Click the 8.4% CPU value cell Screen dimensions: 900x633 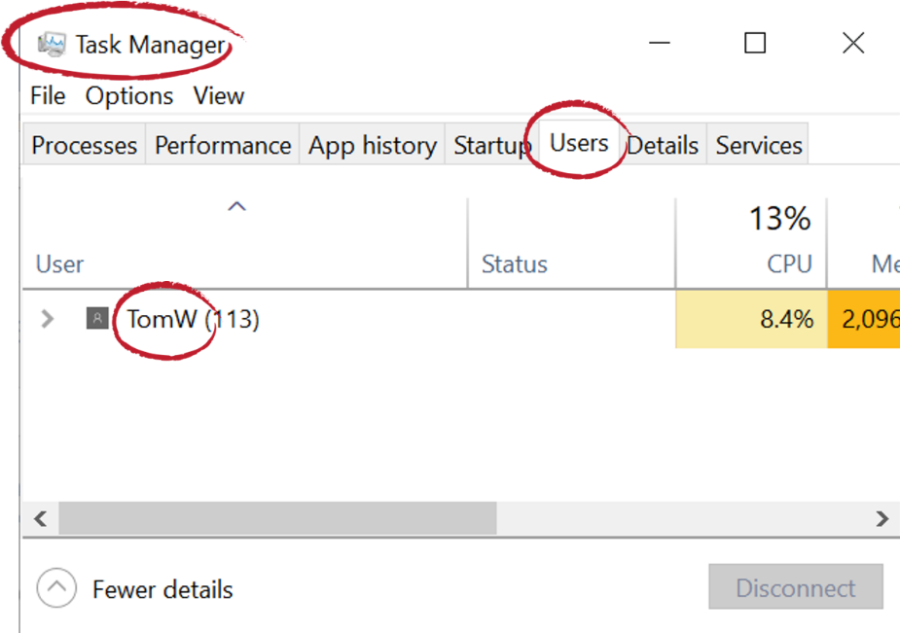(x=751, y=319)
